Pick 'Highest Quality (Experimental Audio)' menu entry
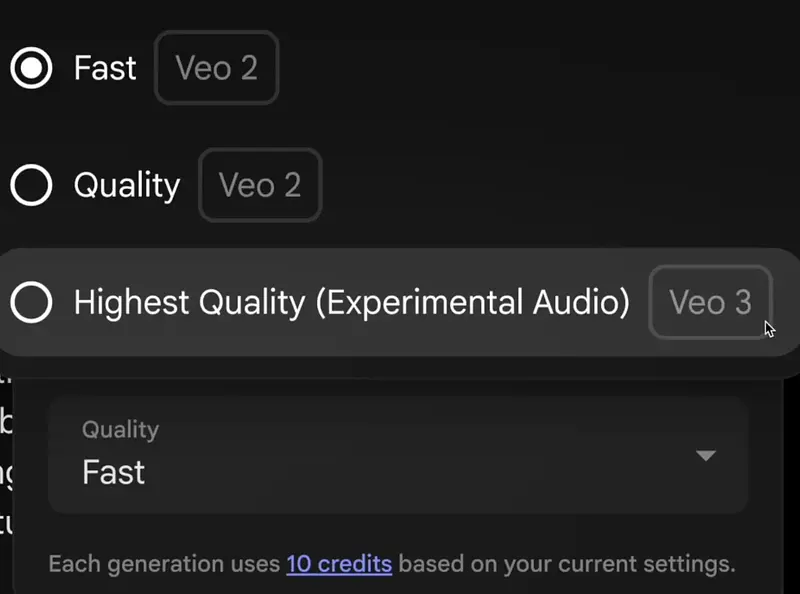Image resolution: width=800 pixels, height=594 pixels. pos(350,302)
